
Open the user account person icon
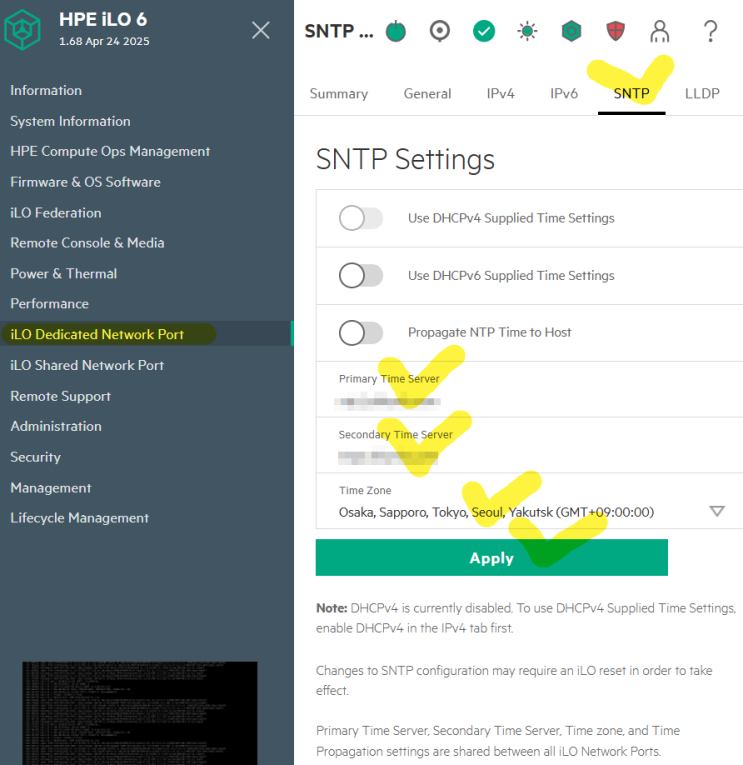(660, 31)
